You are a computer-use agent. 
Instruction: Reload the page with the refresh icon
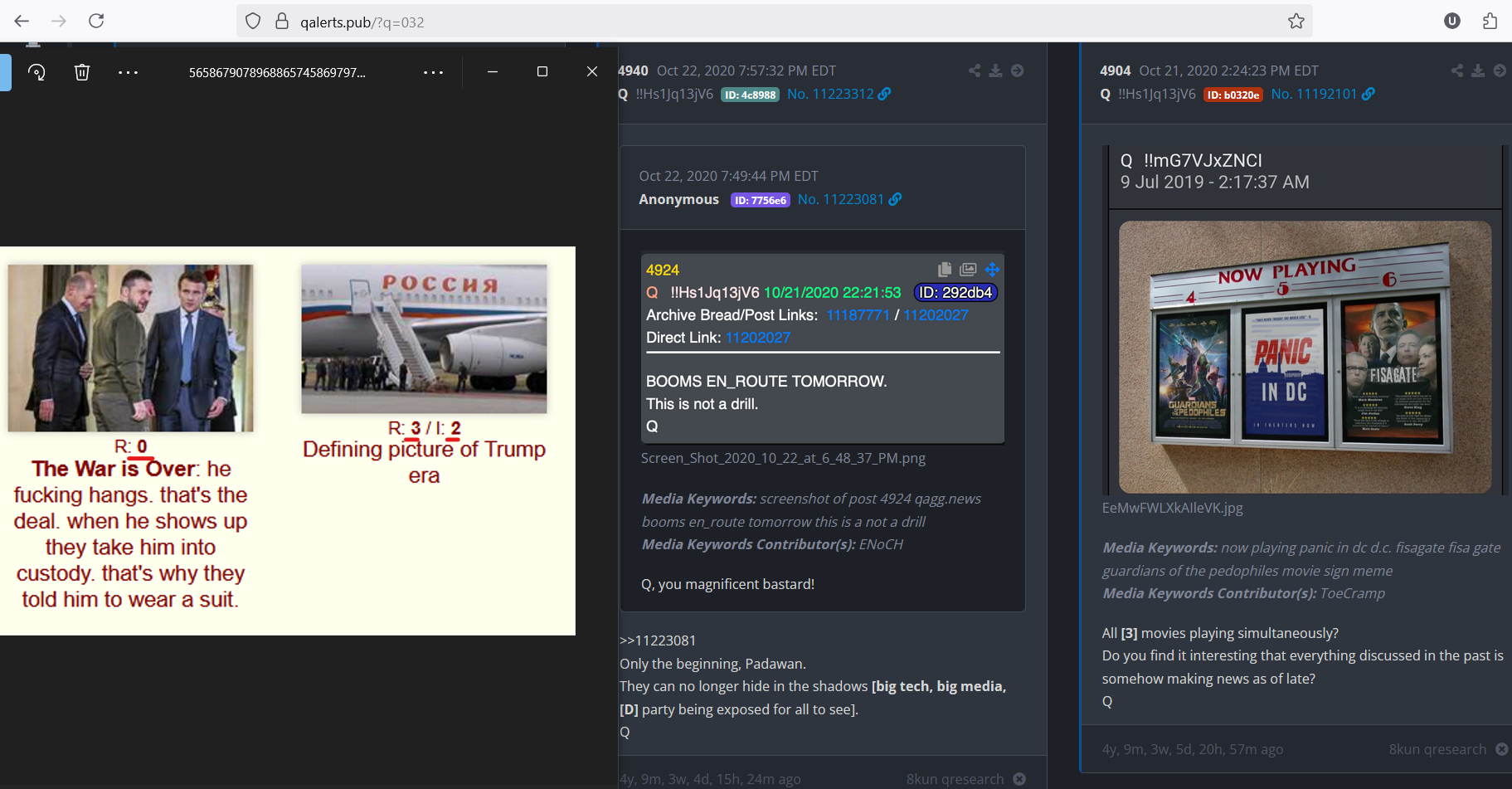click(96, 21)
